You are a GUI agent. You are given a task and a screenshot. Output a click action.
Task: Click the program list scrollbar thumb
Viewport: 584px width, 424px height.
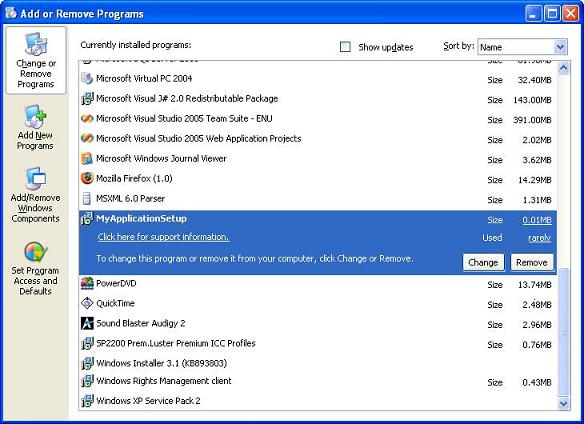coord(564,332)
